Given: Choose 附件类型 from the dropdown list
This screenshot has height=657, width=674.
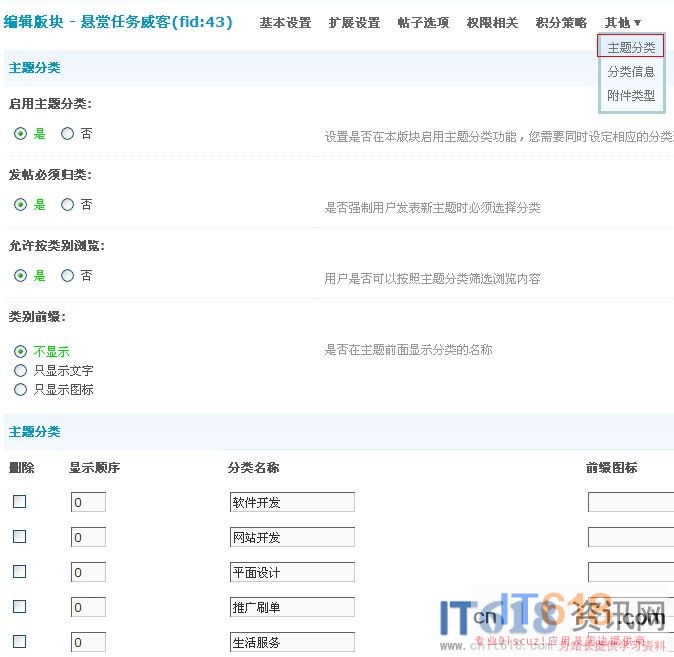Looking at the screenshot, I should [631, 95].
